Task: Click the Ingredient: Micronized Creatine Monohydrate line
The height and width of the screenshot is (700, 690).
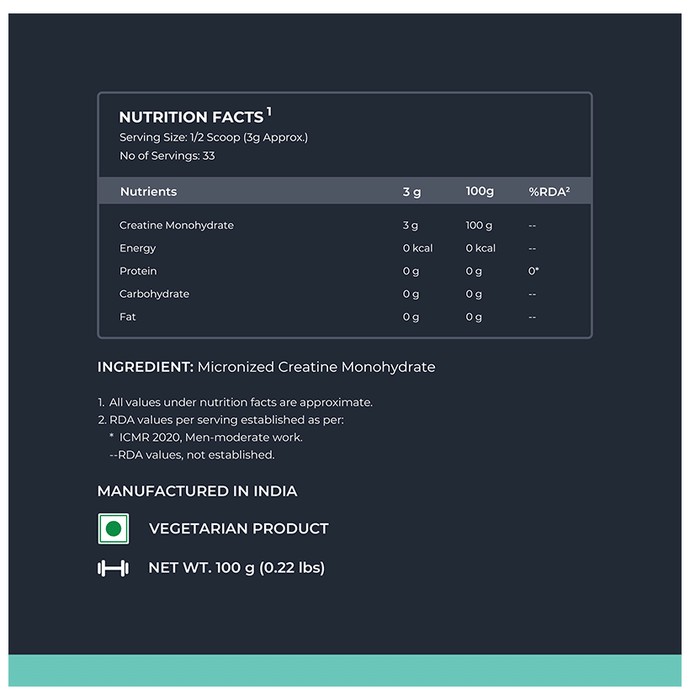Action: pos(266,367)
